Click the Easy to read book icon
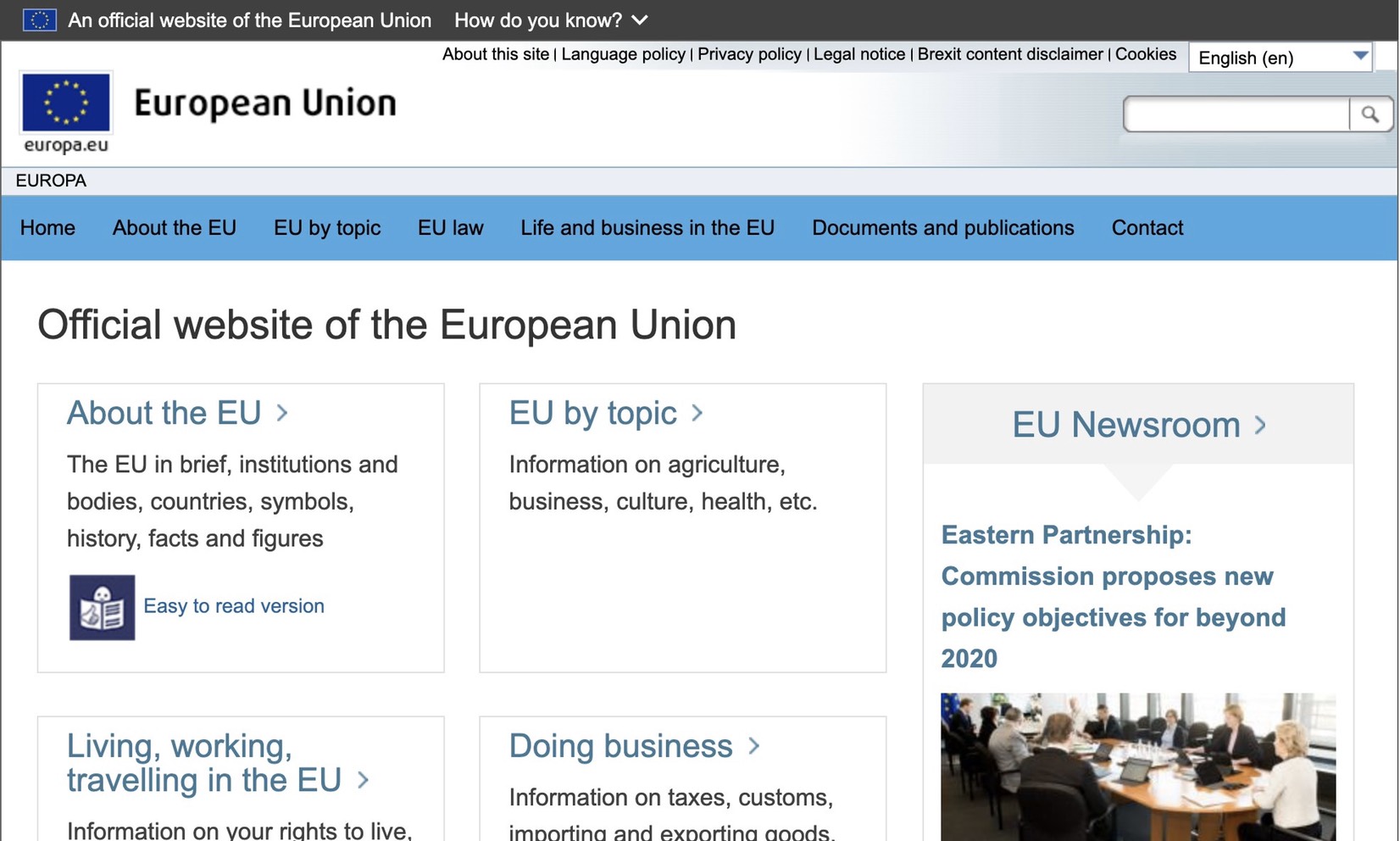1400x841 pixels. 102,607
